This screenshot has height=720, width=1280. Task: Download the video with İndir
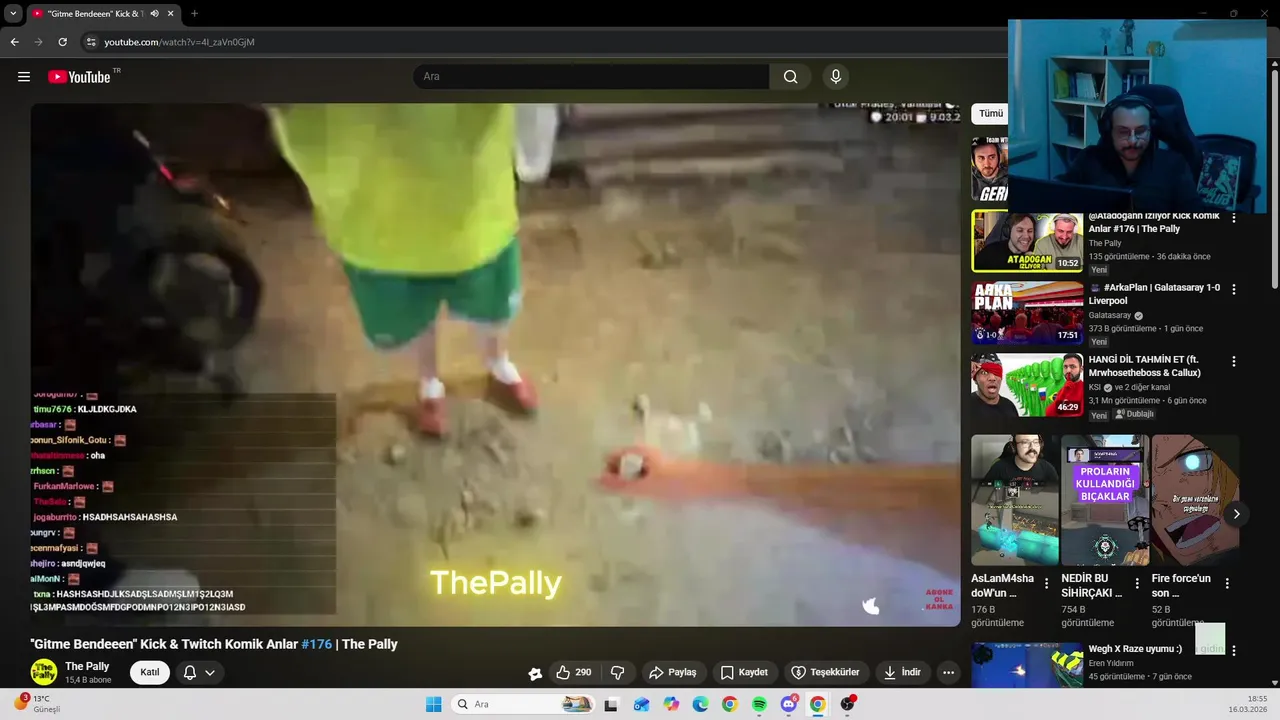(902, 673)
